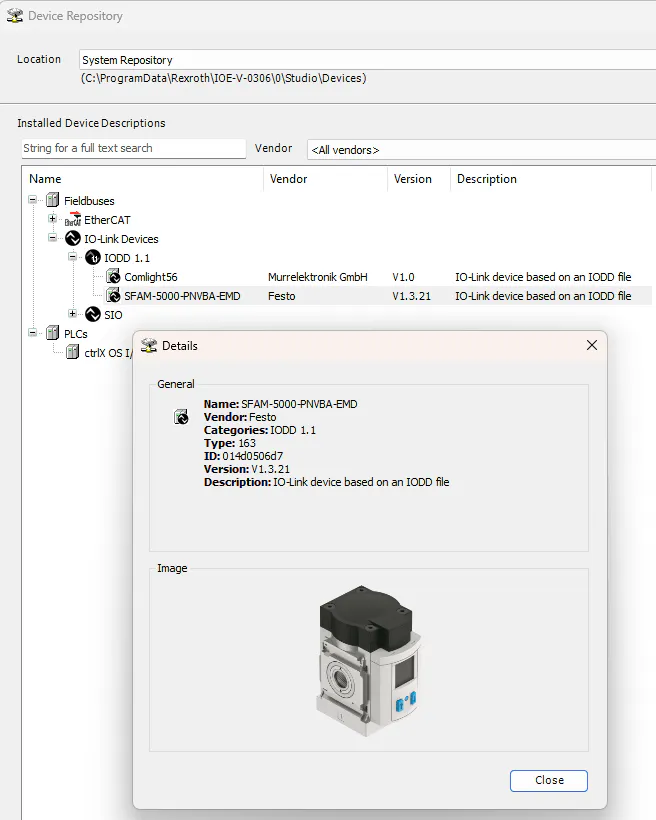Expand the EtherCAT tree node
656x820 pixels.
(x=53, y=220)
